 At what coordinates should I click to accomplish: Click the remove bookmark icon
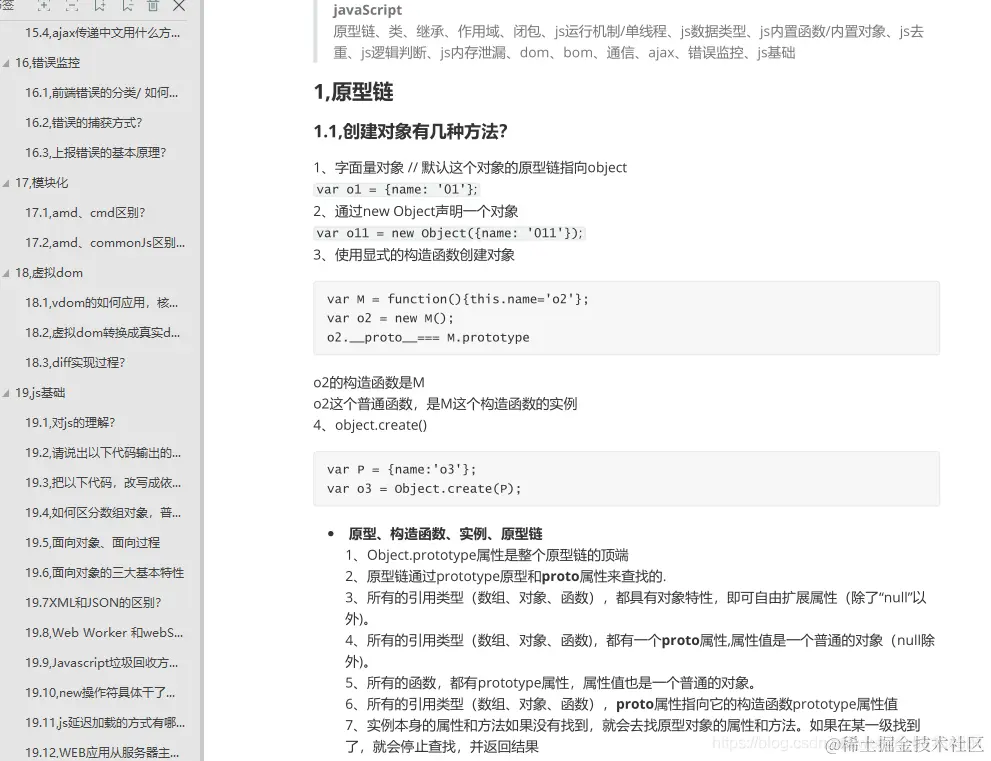[127, 7]
